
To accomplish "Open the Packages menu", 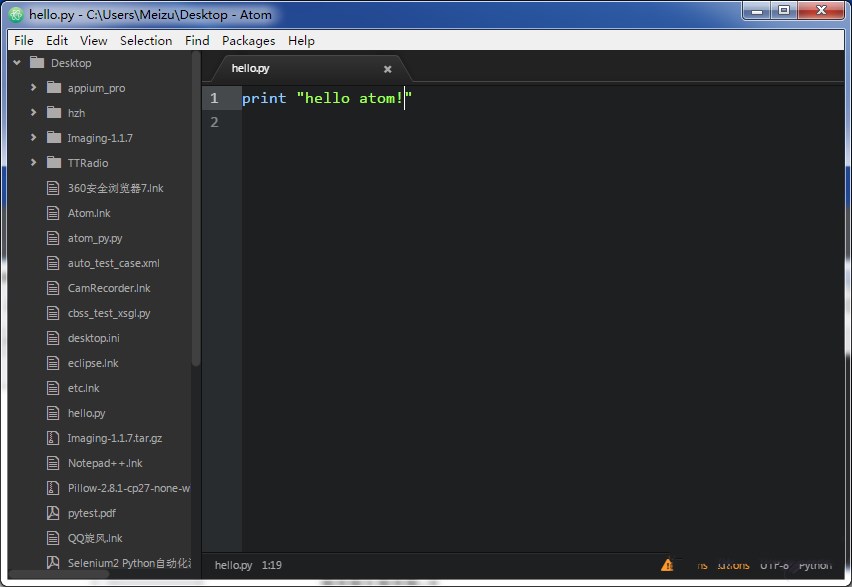I will [x=248, y=41].
